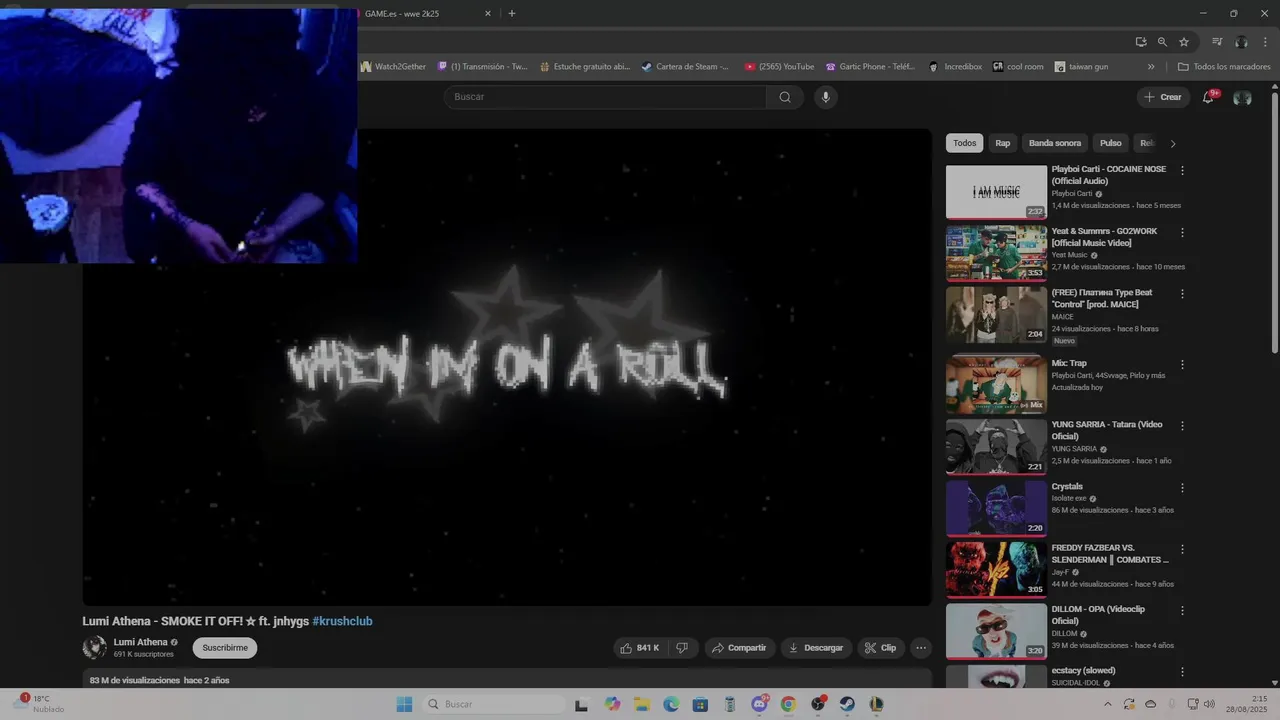Open Windows Start menu
This screenshot has width=1280, height=720.
click(404, 704)
